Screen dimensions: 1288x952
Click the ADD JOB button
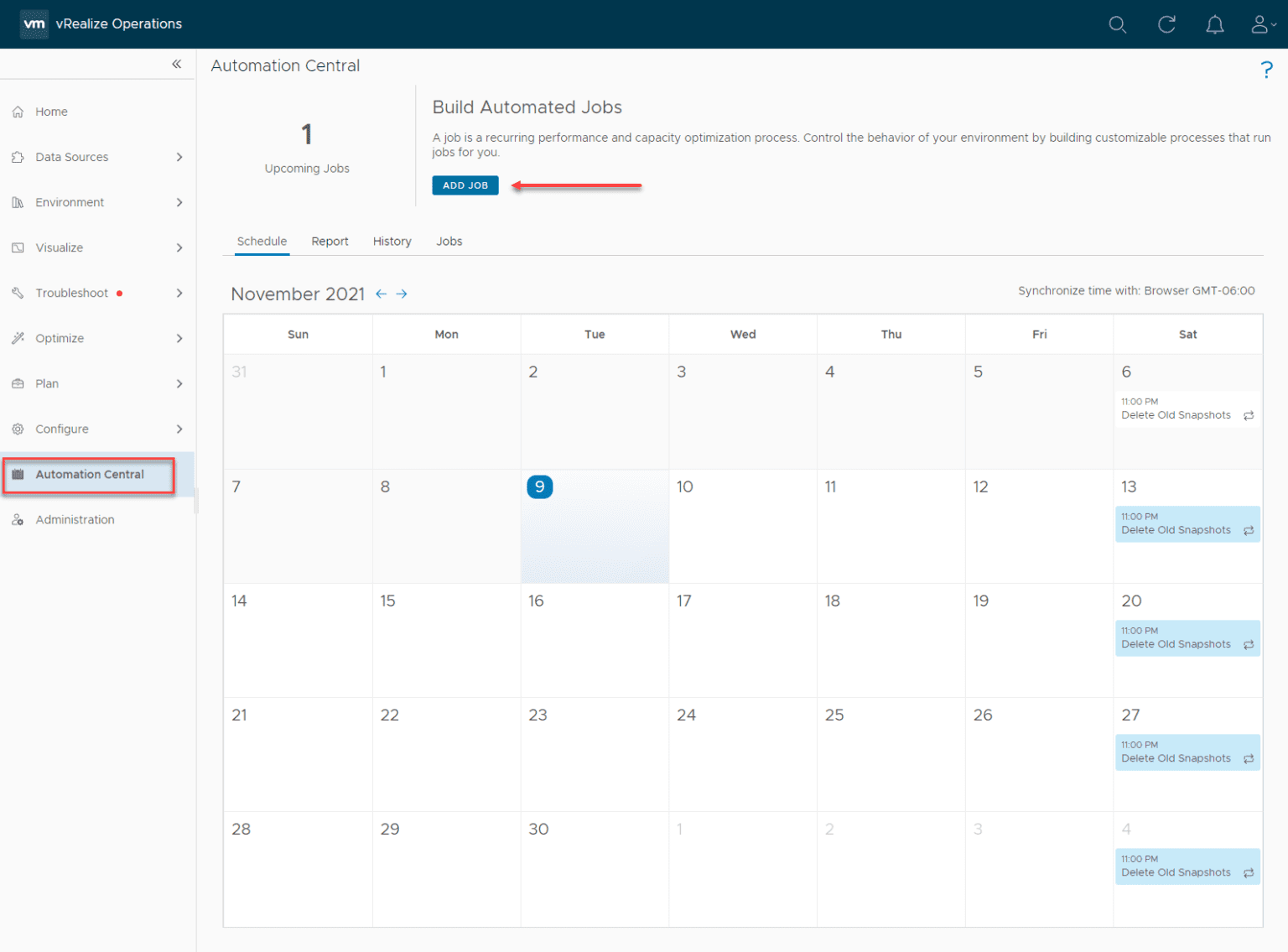[465, 185]
